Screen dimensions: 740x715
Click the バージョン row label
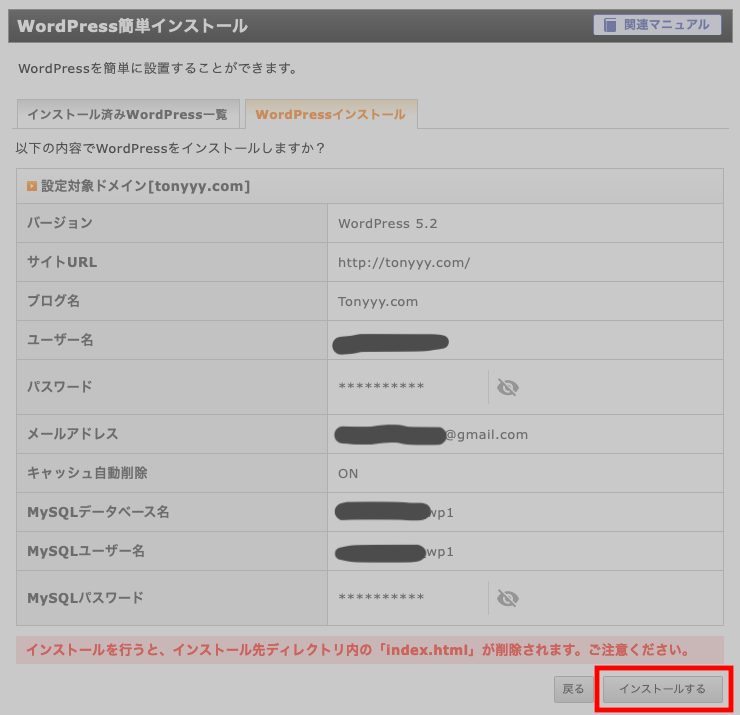(60, 223)
